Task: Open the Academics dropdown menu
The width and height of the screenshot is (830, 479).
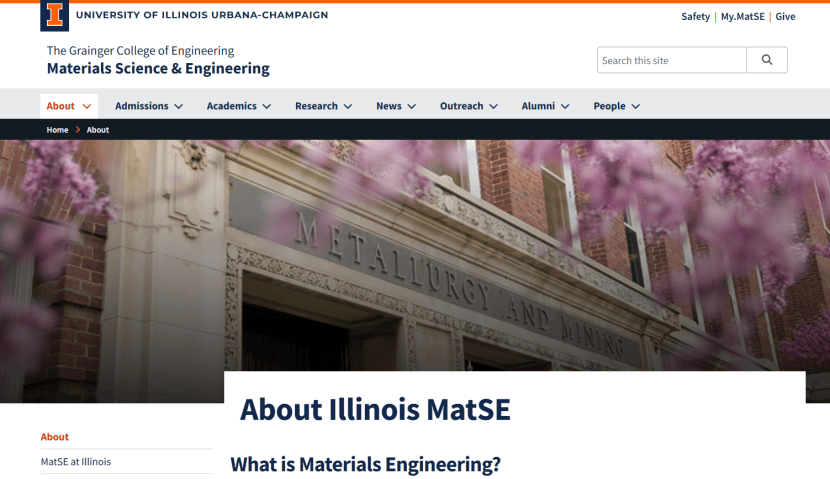Action: click(240, 106)
